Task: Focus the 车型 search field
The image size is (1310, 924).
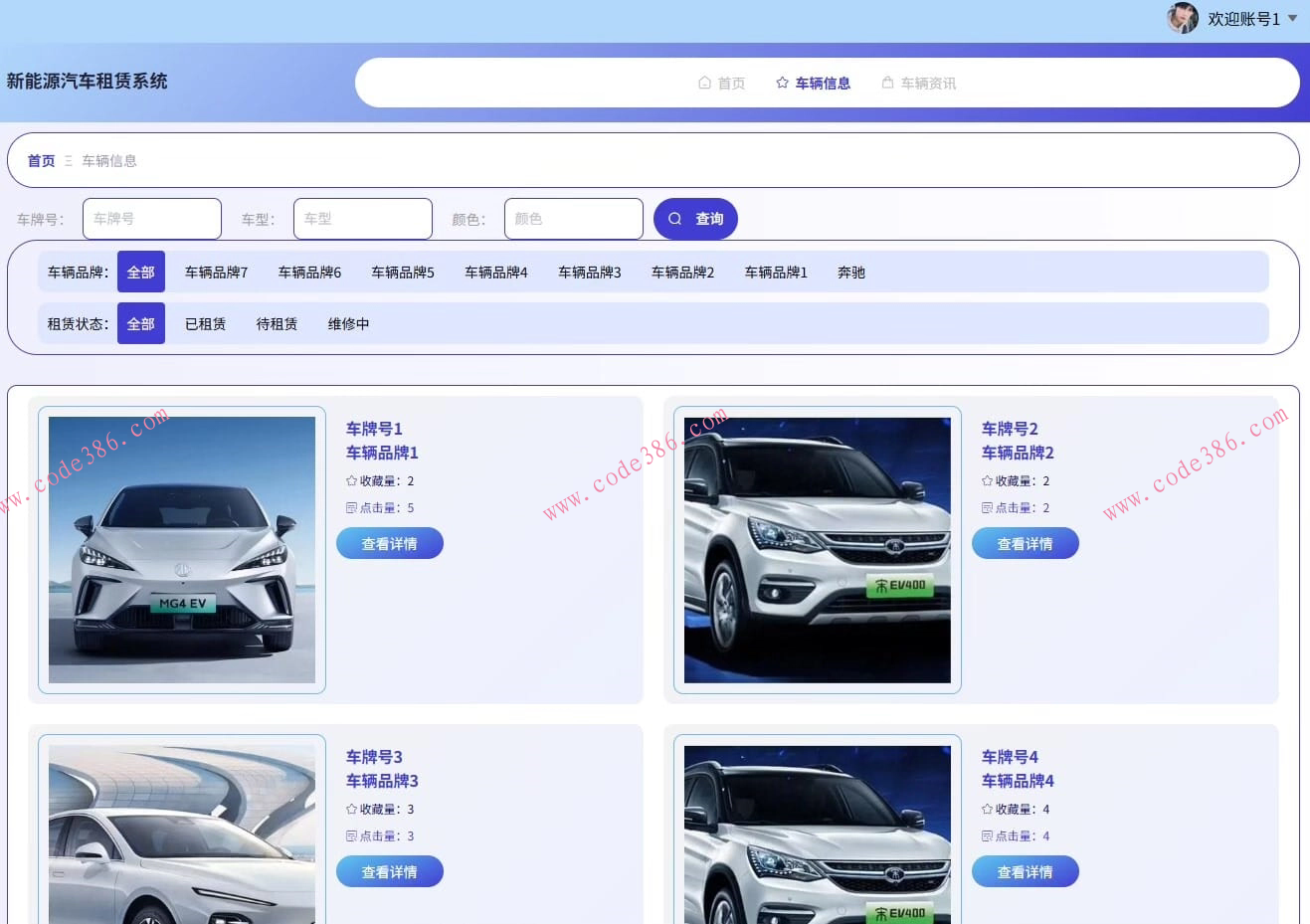Action: tap(363, 219)
